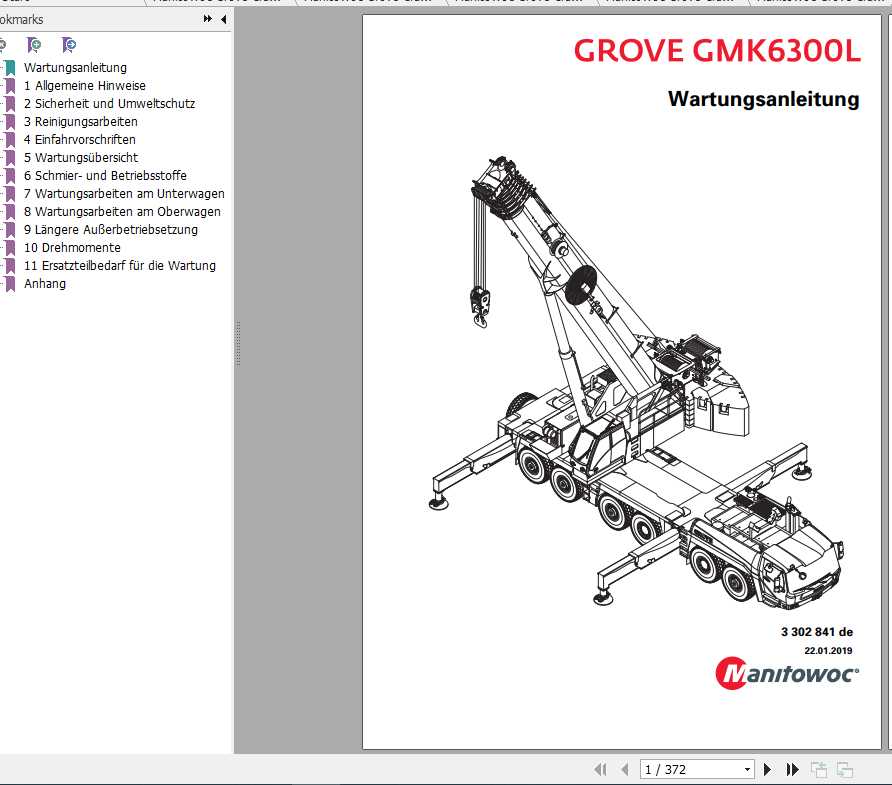Go to the first page
Screen dimensions: 892x785
point(600,769)
